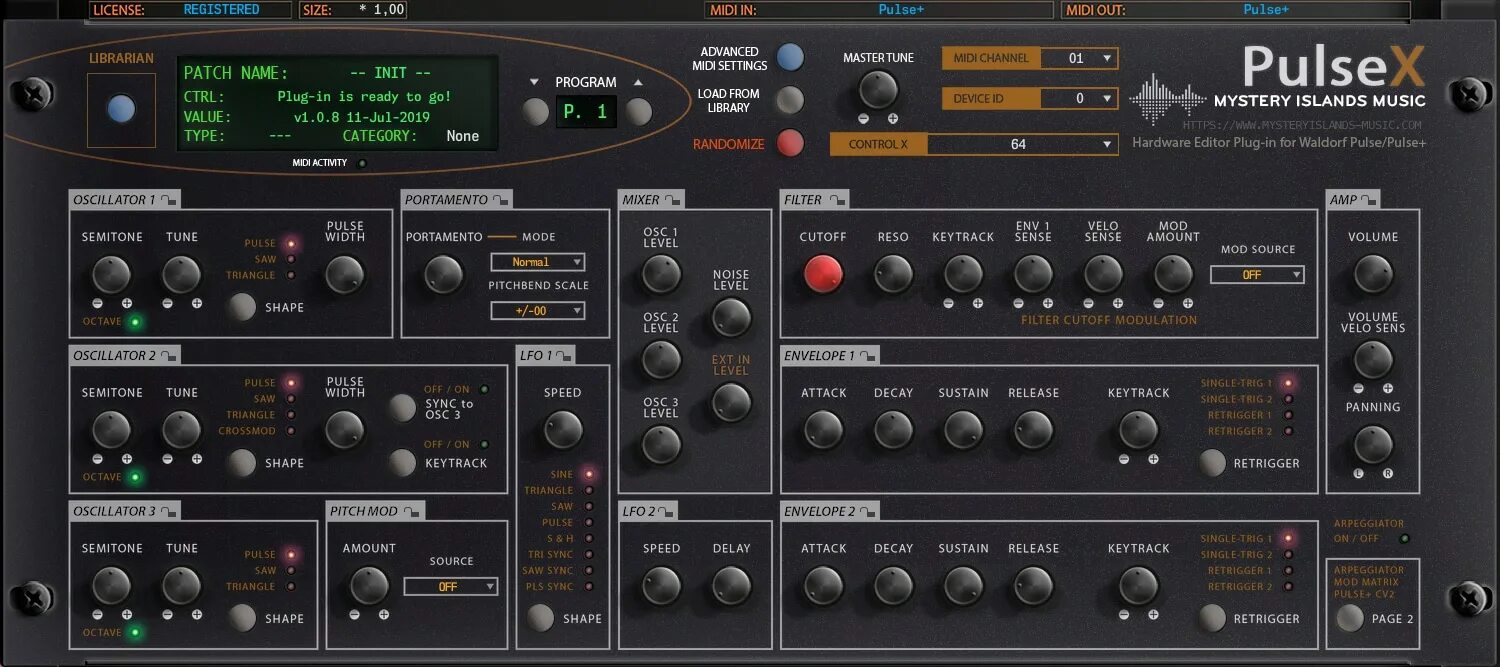Click the LFO 1 Shape button
The width and height of the screenshot is (1500, 667).
point(540,618)
